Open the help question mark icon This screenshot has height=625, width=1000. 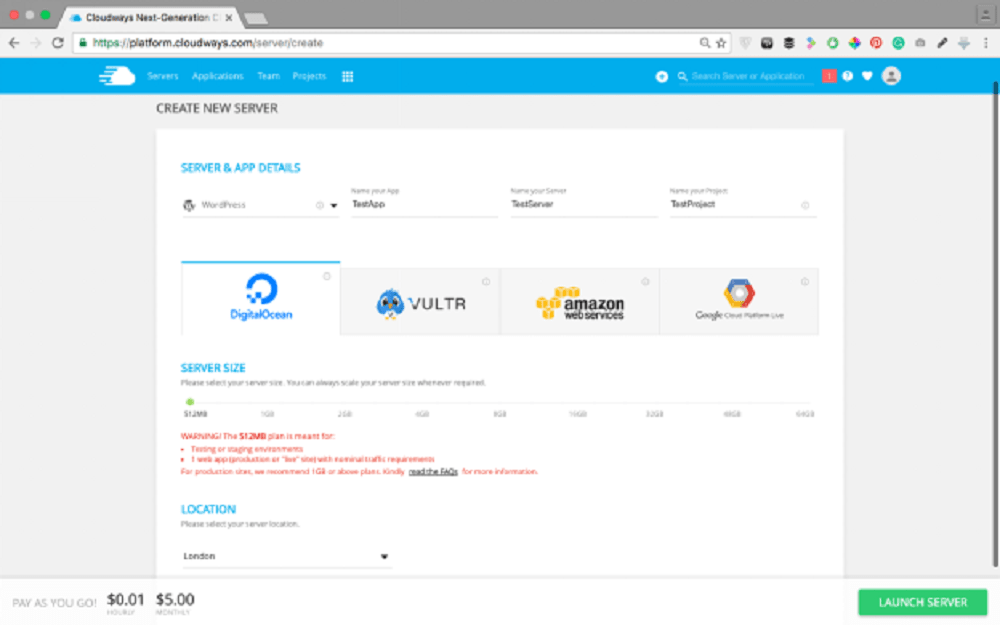click(x=848, y=76)
